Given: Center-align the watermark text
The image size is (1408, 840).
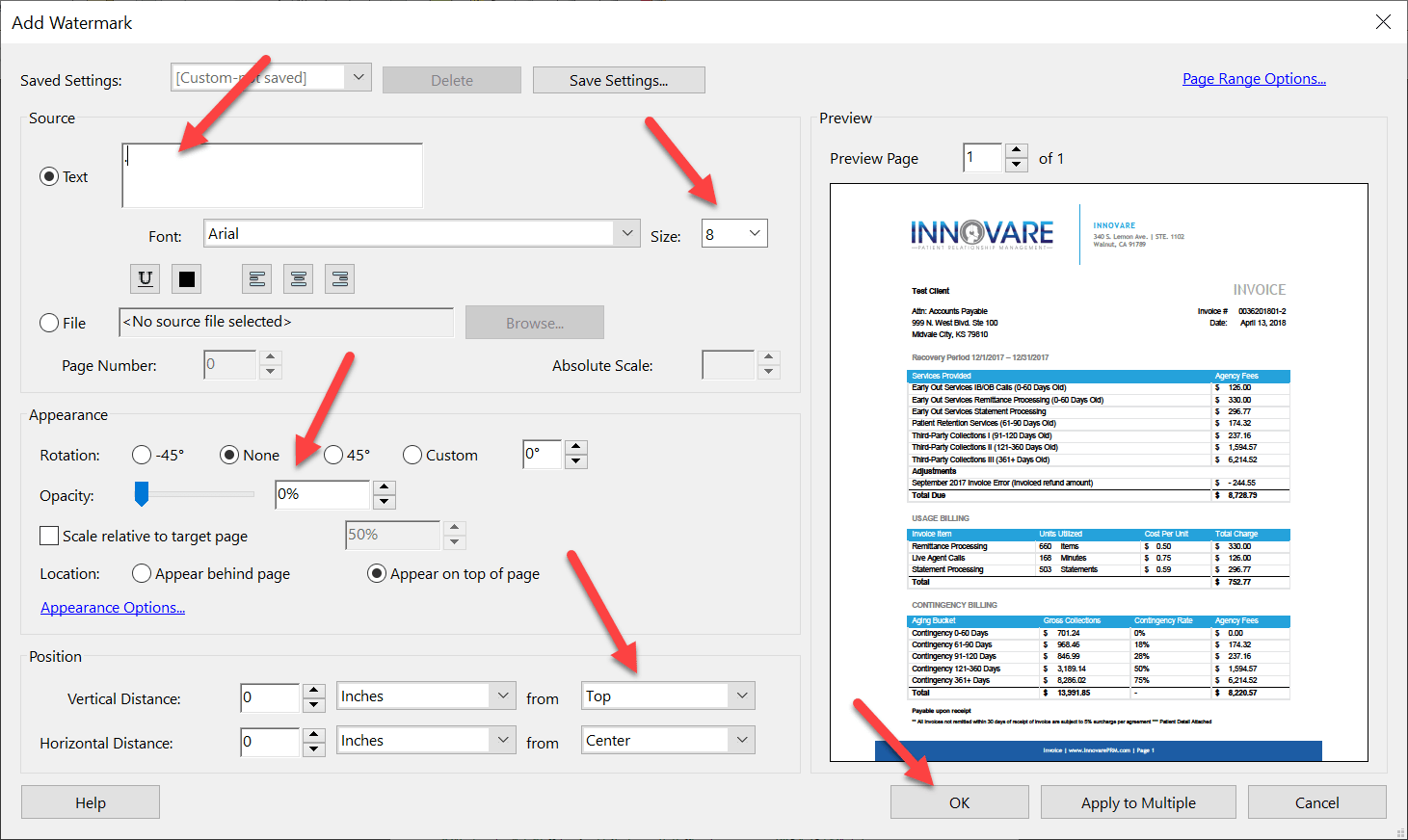Looking at the screenshot, I should point(298,278).
